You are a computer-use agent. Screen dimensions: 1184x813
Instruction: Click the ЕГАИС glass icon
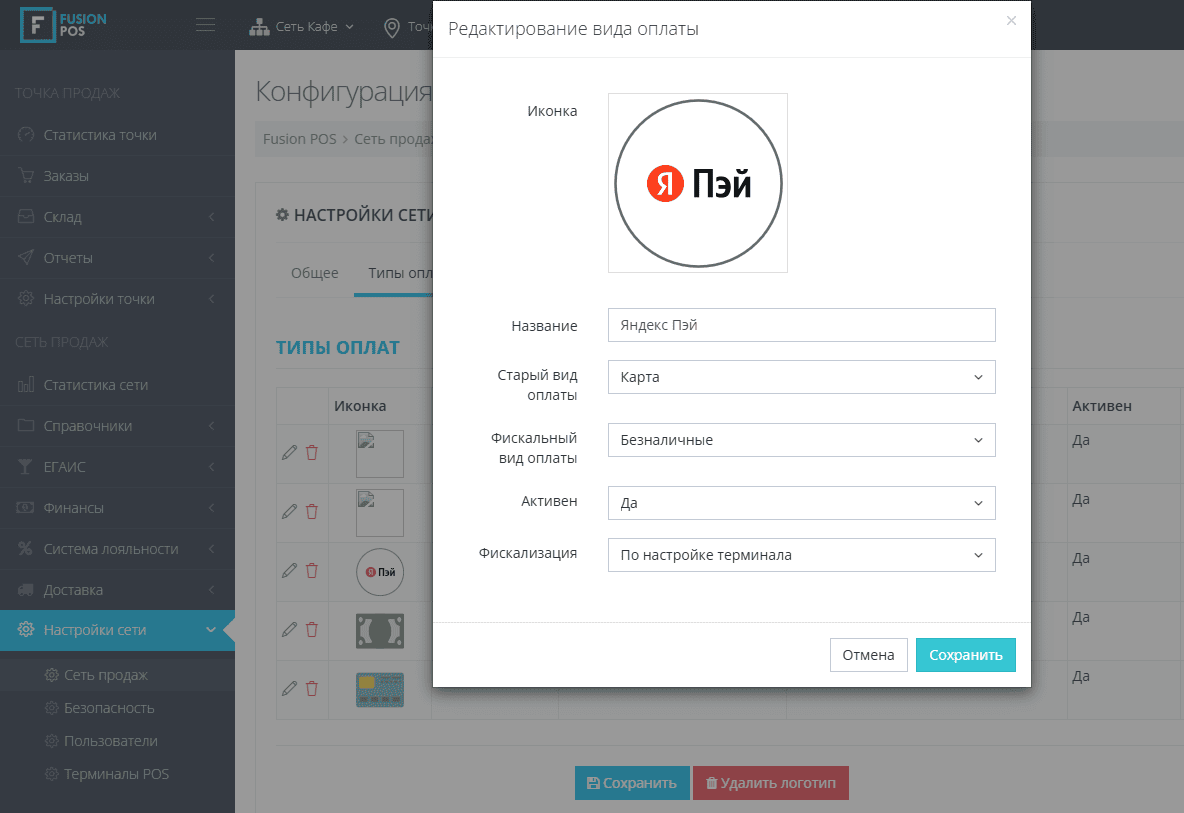click(26, 467)
